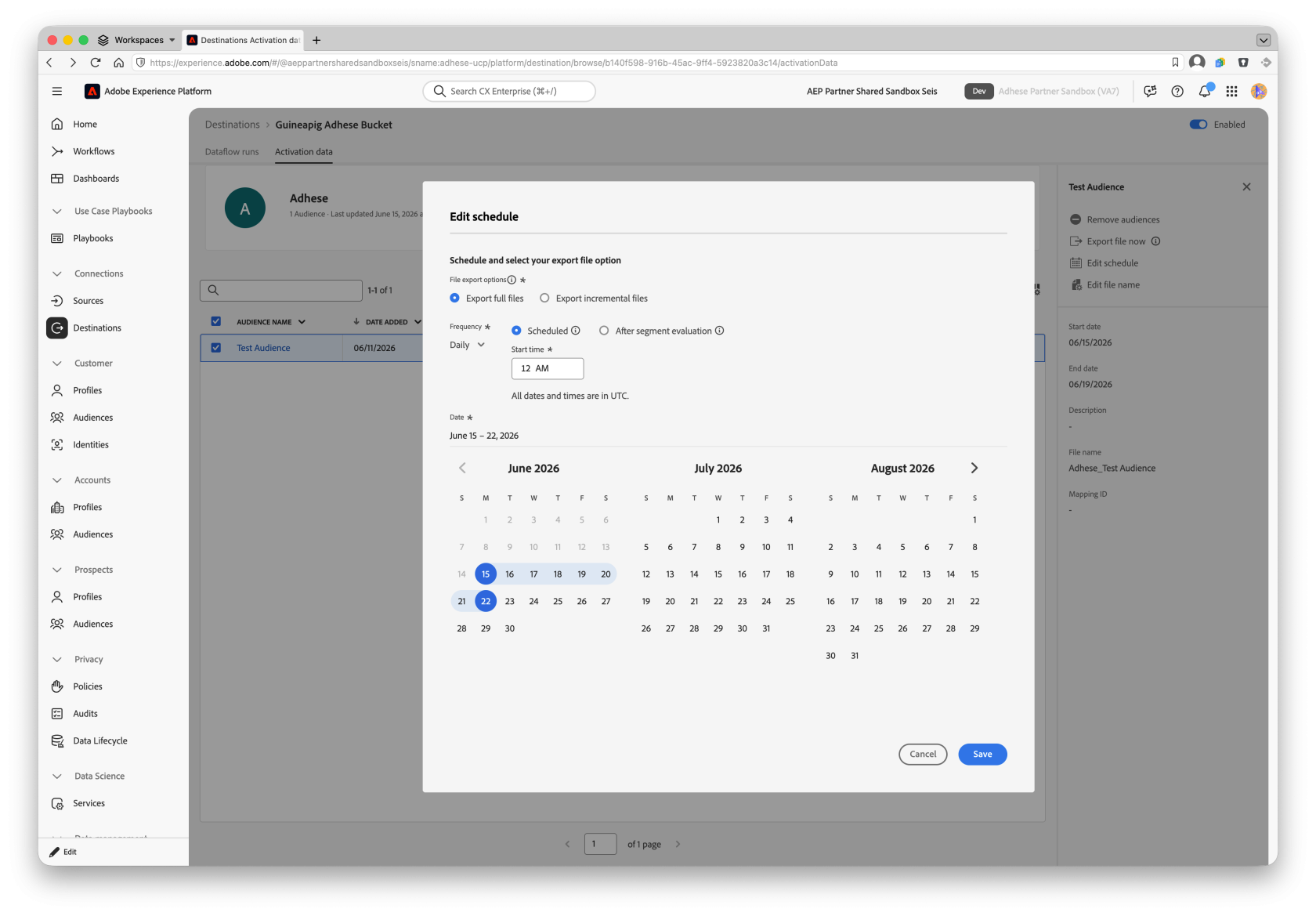
Task: Show previous calendar months
Action: (462, 468)
